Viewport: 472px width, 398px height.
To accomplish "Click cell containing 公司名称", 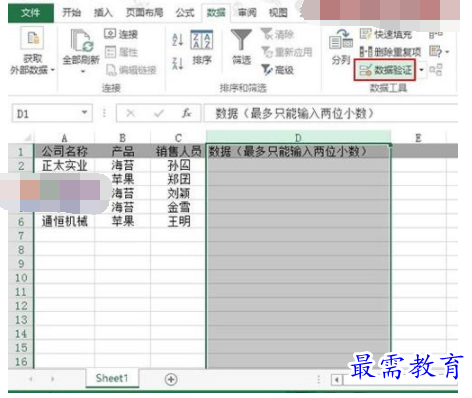I will (64, 152).
